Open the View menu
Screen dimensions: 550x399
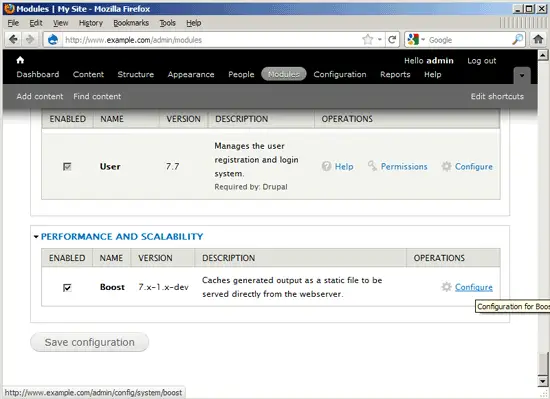coord(60,23)
